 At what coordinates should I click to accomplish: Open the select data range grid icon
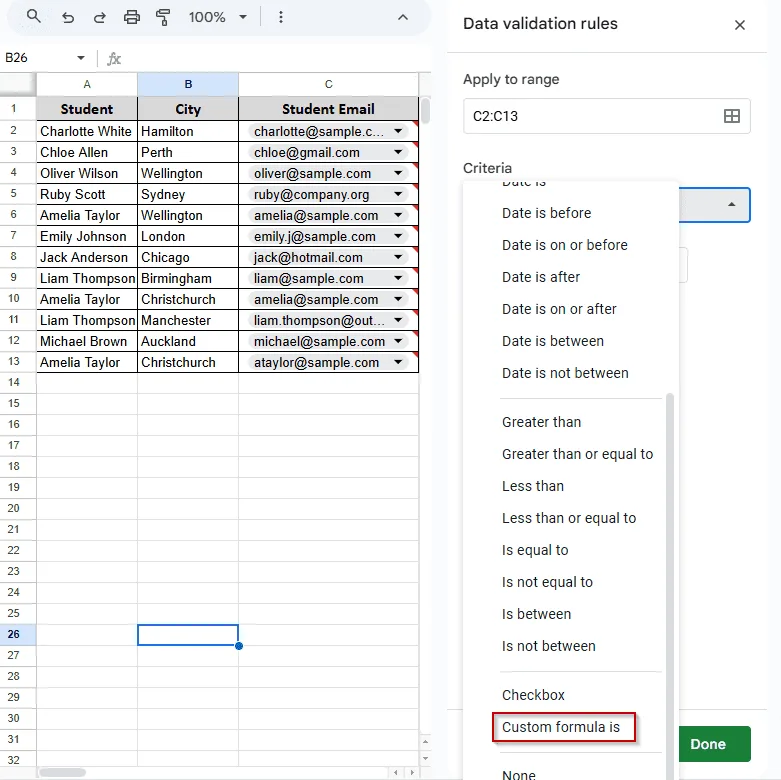point(732,116)
